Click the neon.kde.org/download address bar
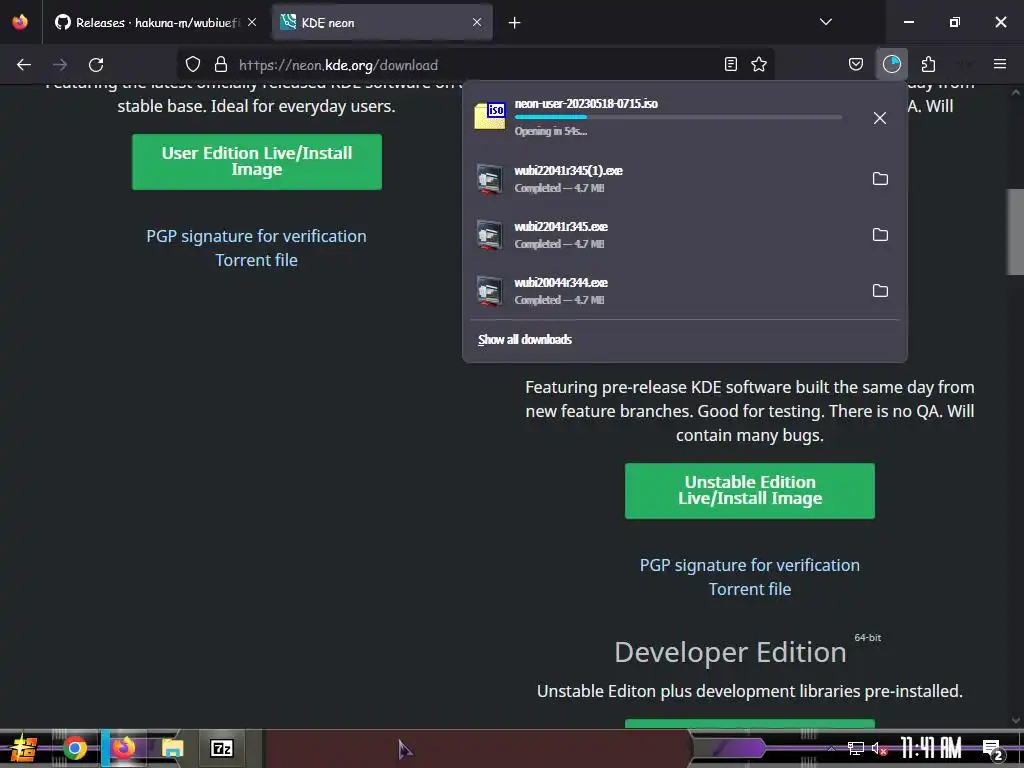 [x=475, y=65]
